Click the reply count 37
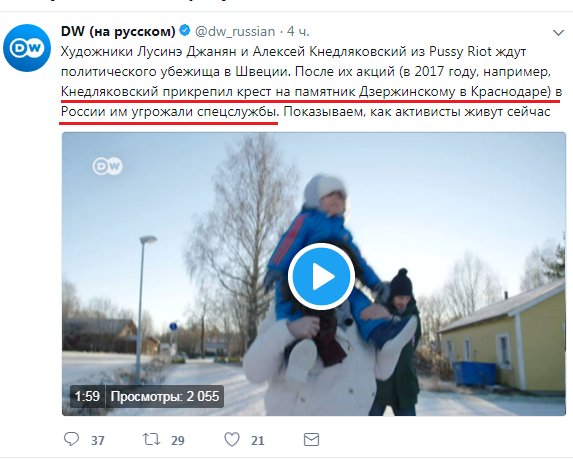The width and height of the screenshot is (573, 459). pyautogui.click(x=98, y=440)
